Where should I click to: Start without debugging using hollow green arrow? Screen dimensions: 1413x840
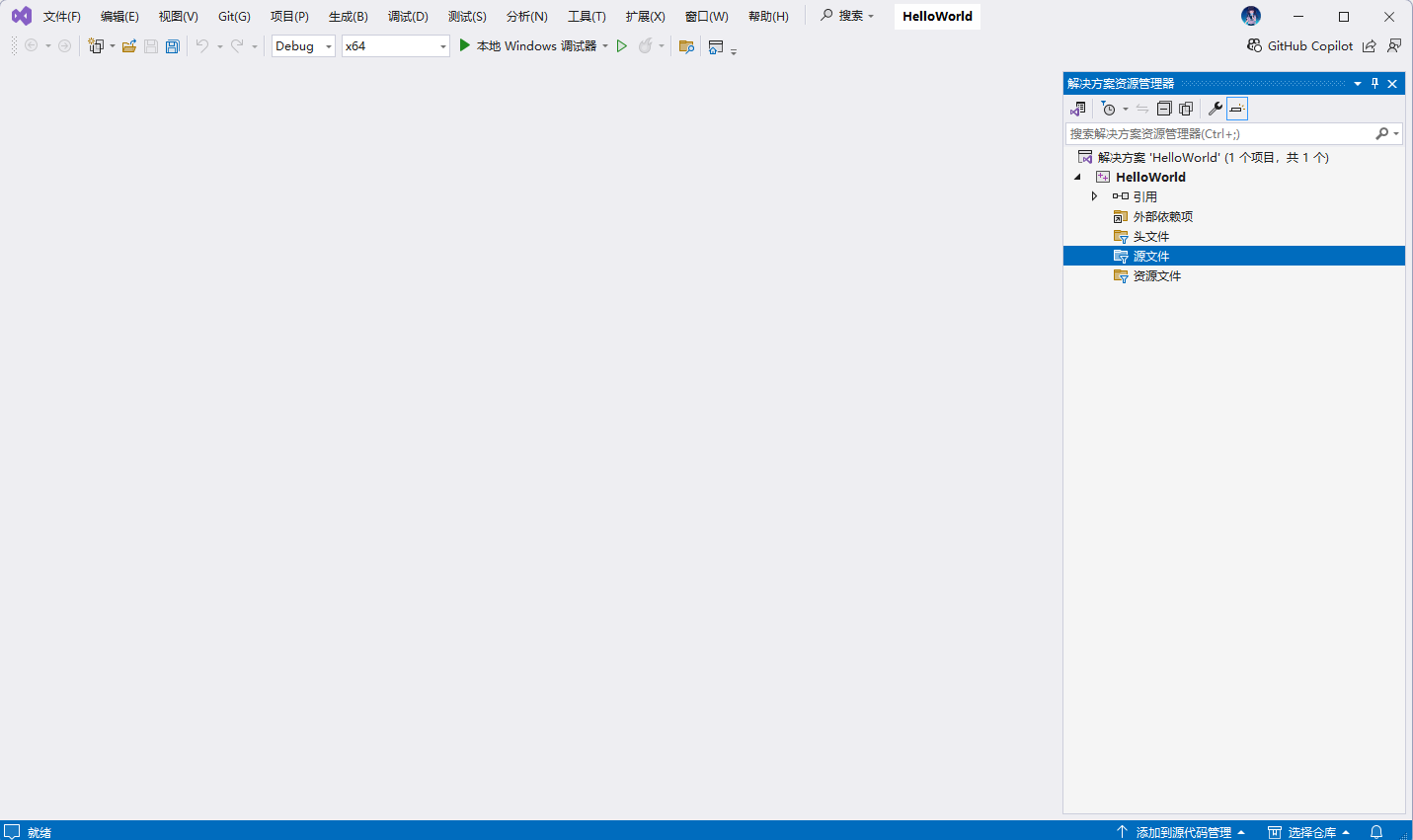(x=622, y=46)
